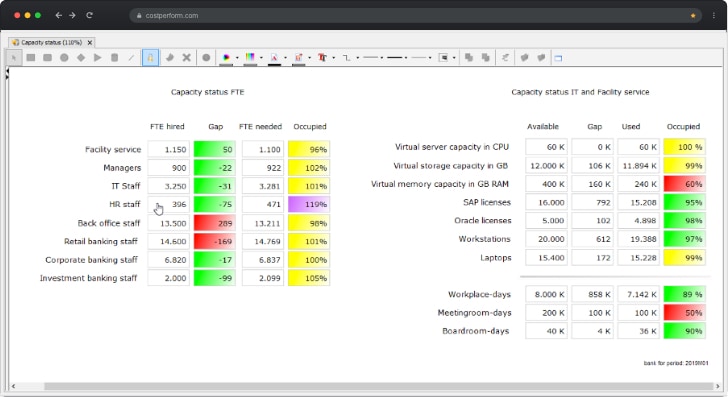Click the bring to front icon
The height and width of the screenshot is (397, 728).
[x=469, y=58]
